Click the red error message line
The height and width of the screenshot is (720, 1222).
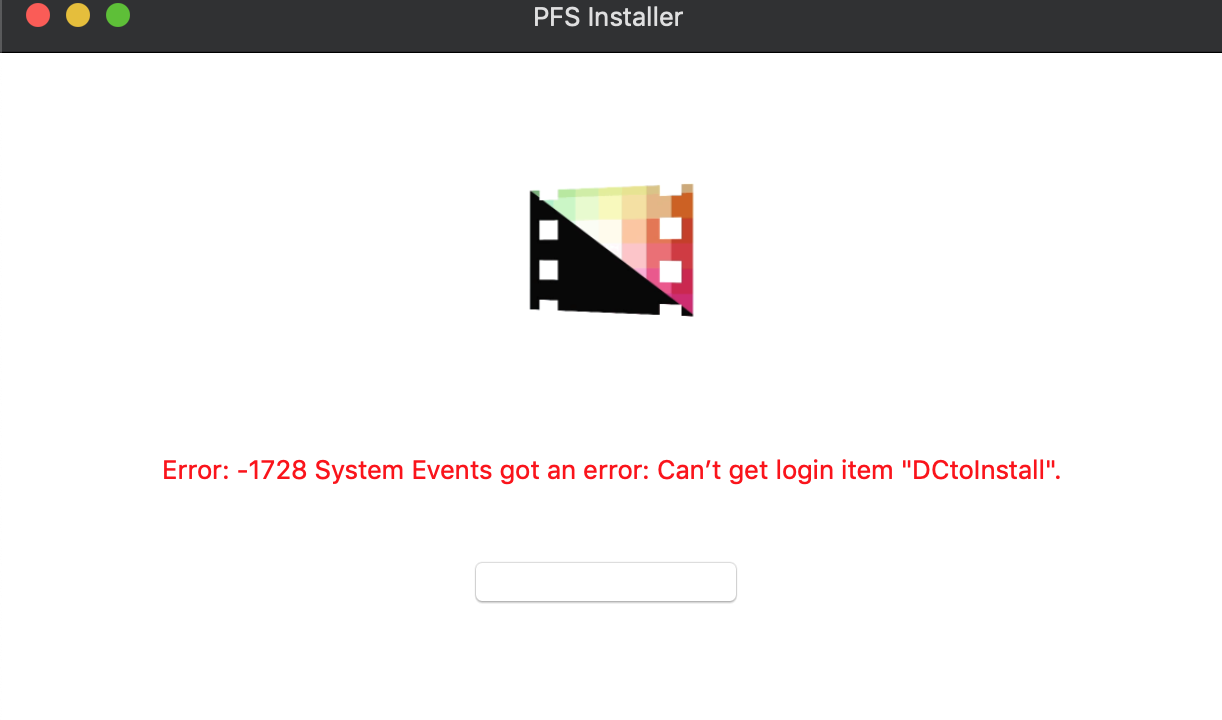pos(611,471)
